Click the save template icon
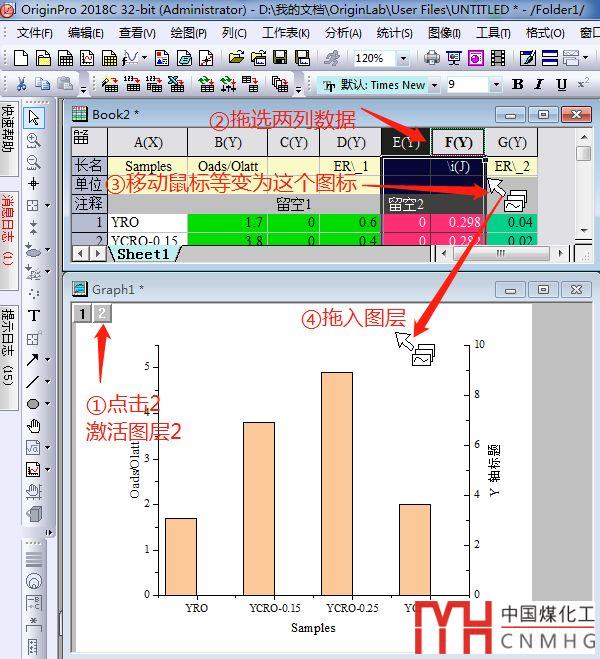This screenshot has height=659, width=600. coord(303,58)
